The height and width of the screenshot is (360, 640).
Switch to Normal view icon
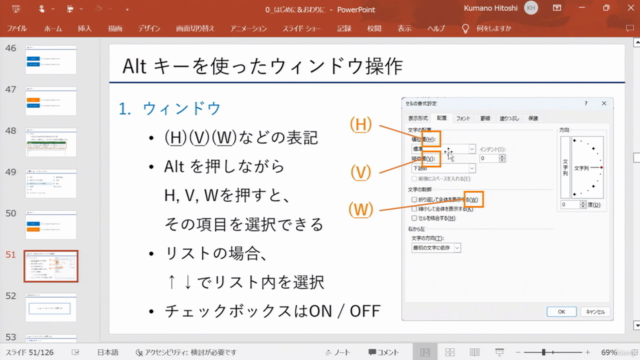pyautogui.click(x=425, y=352)
